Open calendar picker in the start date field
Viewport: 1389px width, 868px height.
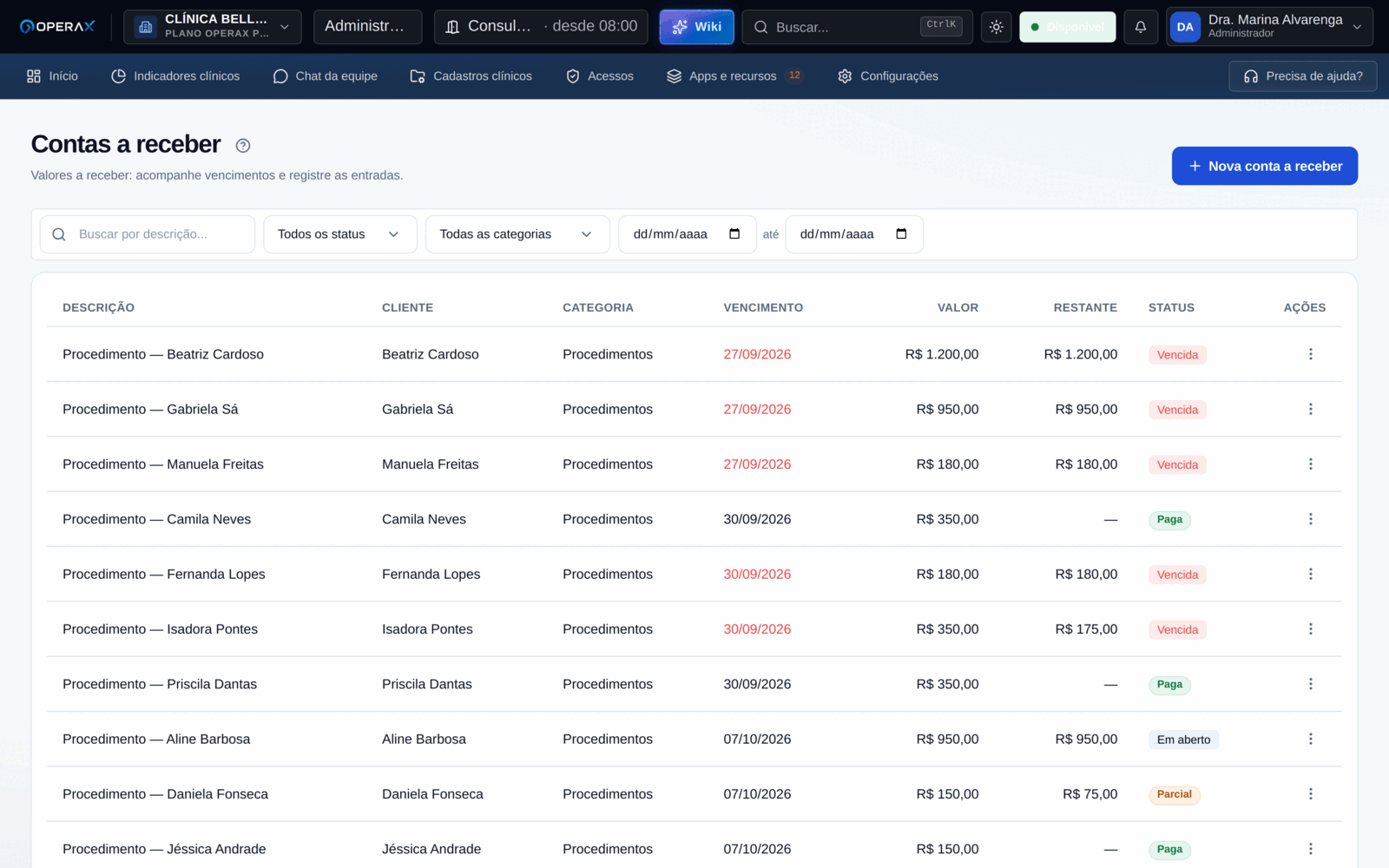(x=734, y=233)
